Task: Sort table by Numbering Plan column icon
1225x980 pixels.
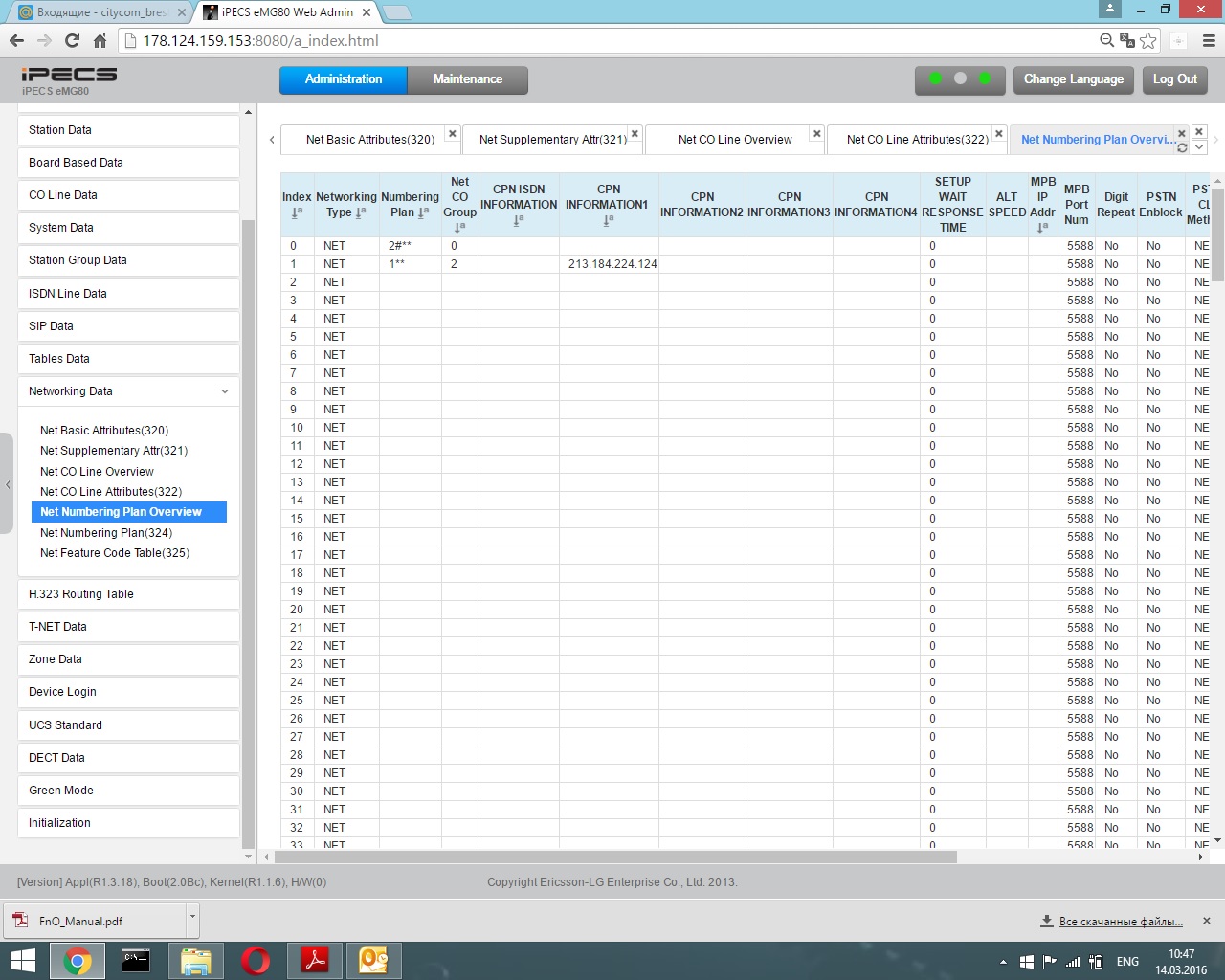Action: [x=423, y=212]
